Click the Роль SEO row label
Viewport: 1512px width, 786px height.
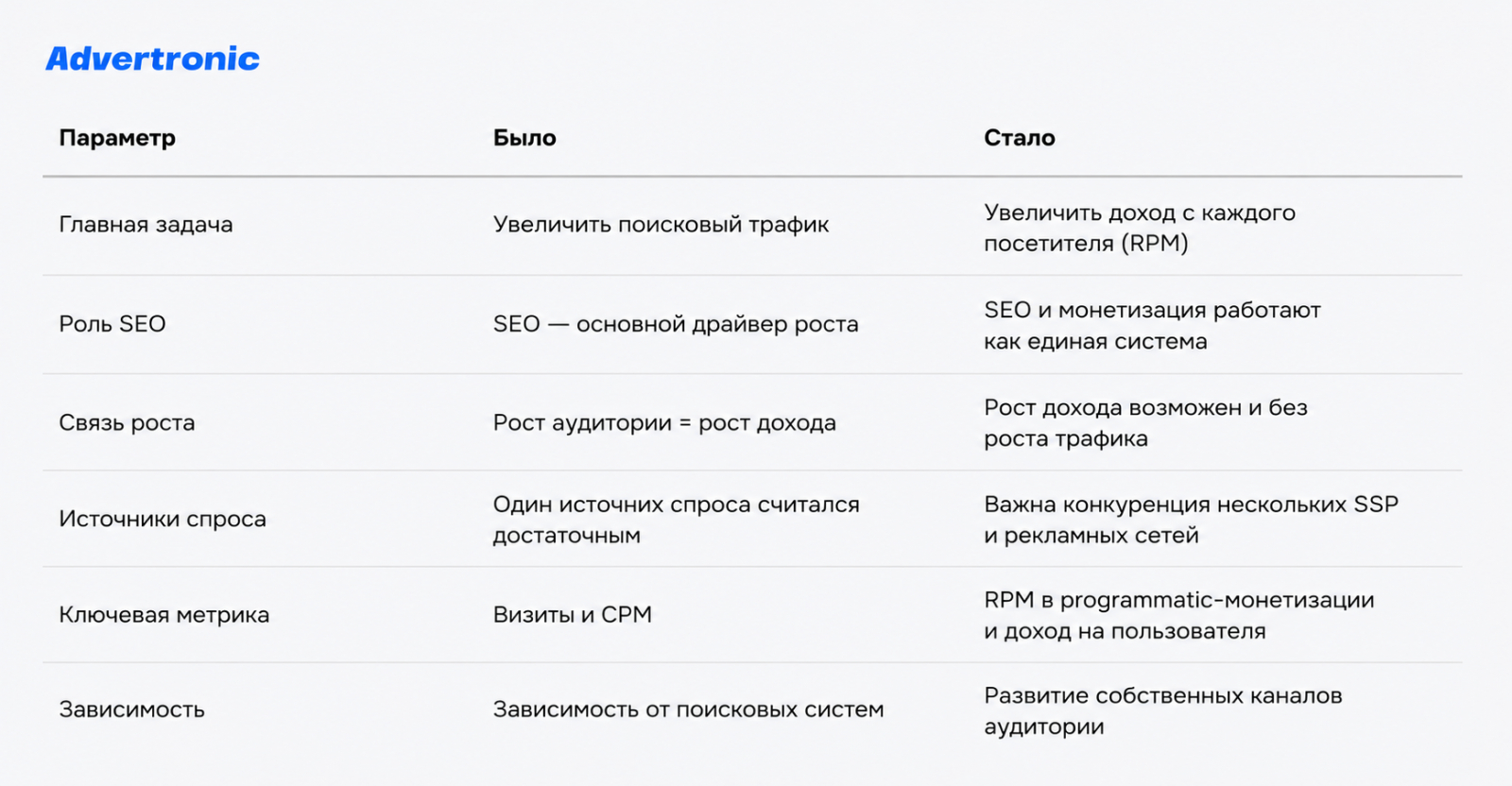(112, 324)
